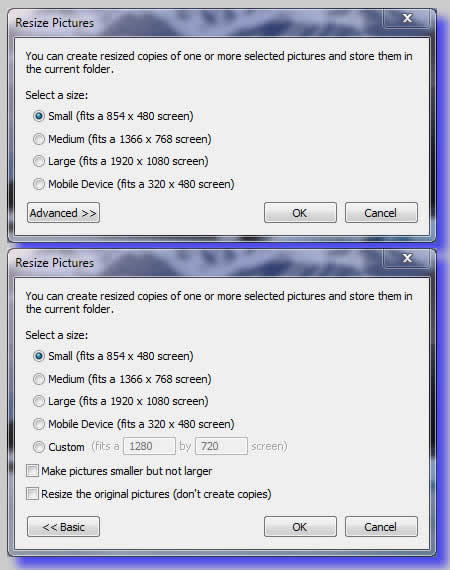The image size is (450, 570).
Task: Click OK in the lower Resize Pictures dialog
Action: [300, 527]
